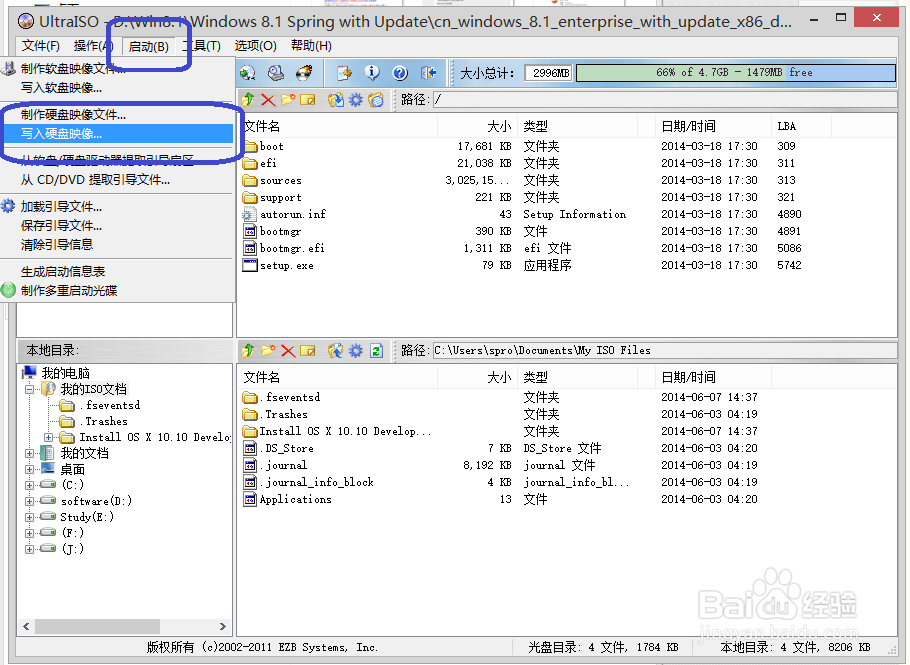Click the add-to-image icon in local pane toolbar
Image resolution: width=910 pixels, height=665 pixels.
[x=335, y=350]
